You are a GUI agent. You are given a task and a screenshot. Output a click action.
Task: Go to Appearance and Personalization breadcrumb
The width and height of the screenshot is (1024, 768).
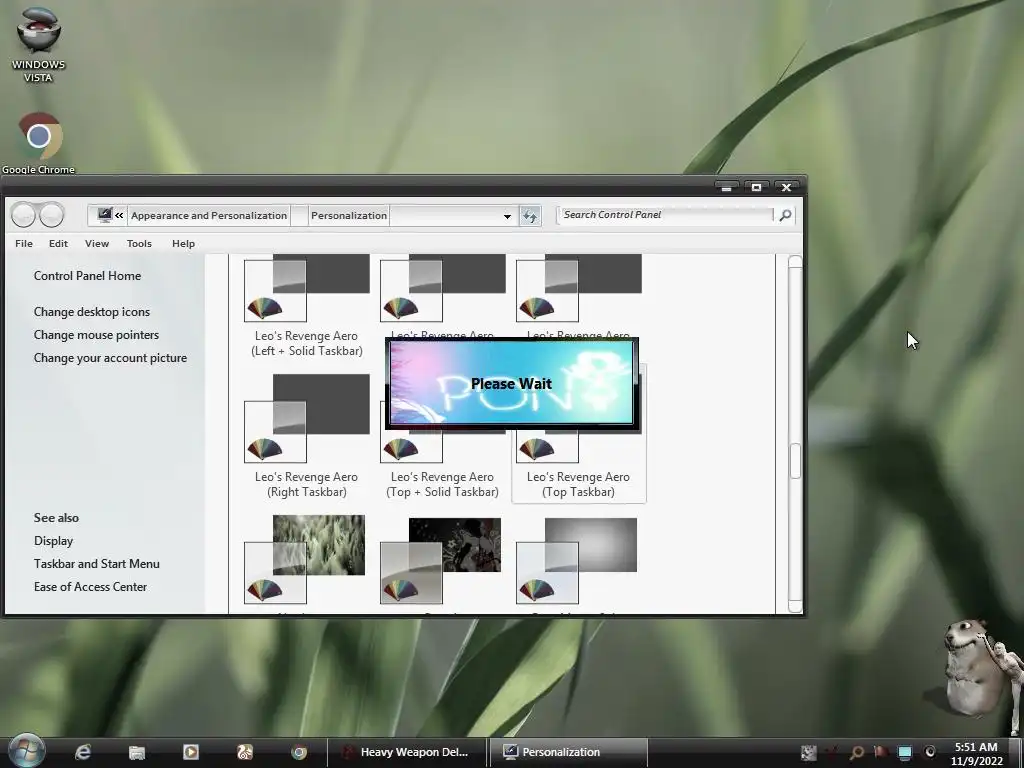click(x=209, y=216)
